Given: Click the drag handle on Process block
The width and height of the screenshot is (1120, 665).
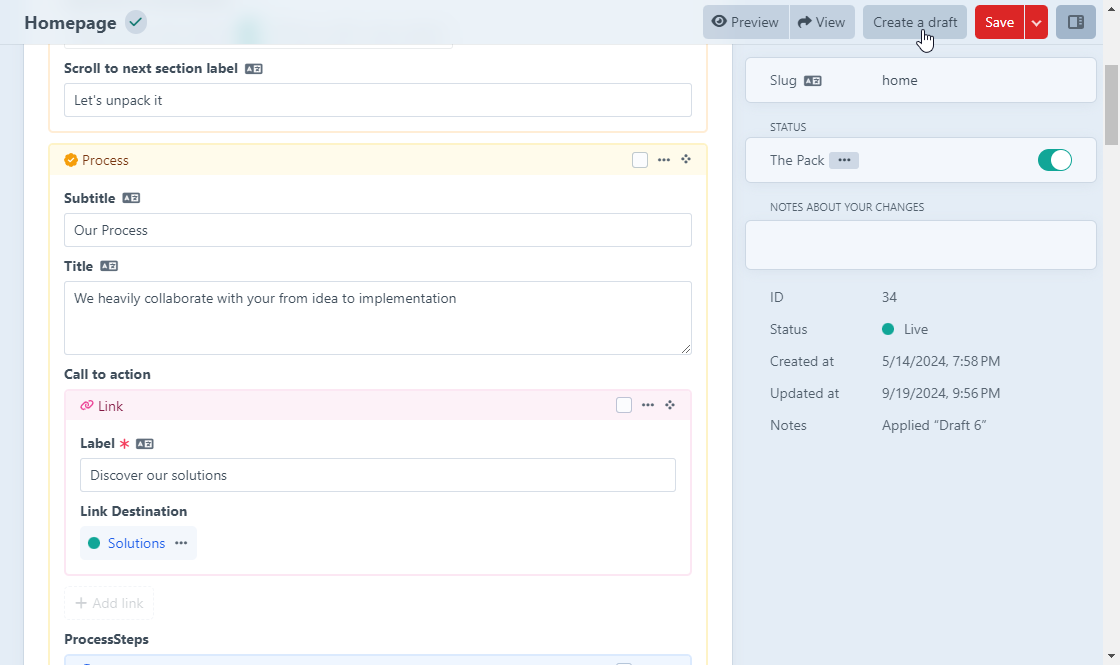Looking at the screenshot, I should click(x=686, y=160).
